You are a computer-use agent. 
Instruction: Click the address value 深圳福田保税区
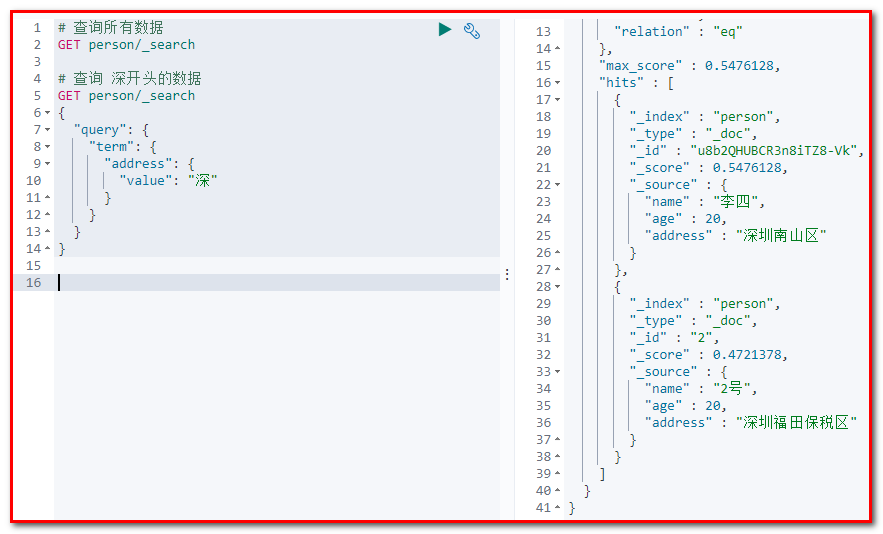coord(796,423)
